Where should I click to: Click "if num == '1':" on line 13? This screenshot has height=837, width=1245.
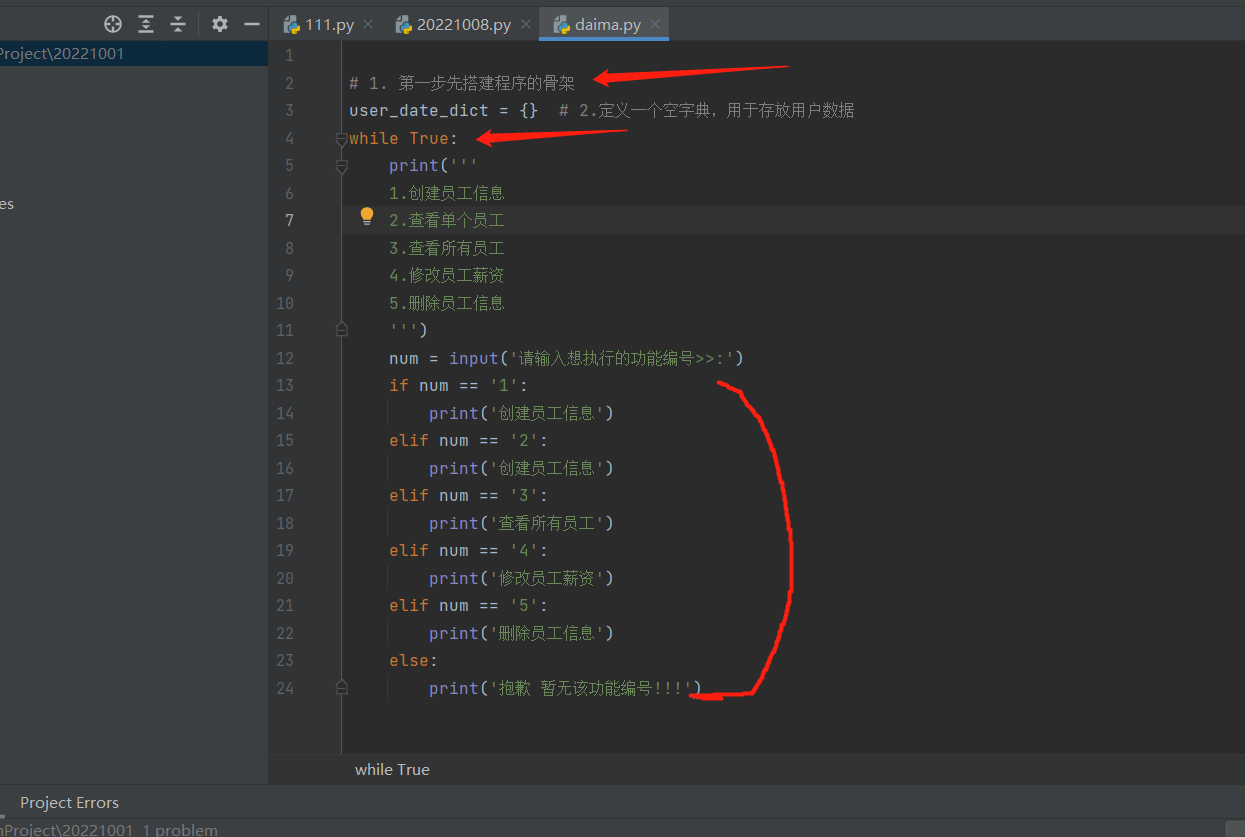click(458, 385)
